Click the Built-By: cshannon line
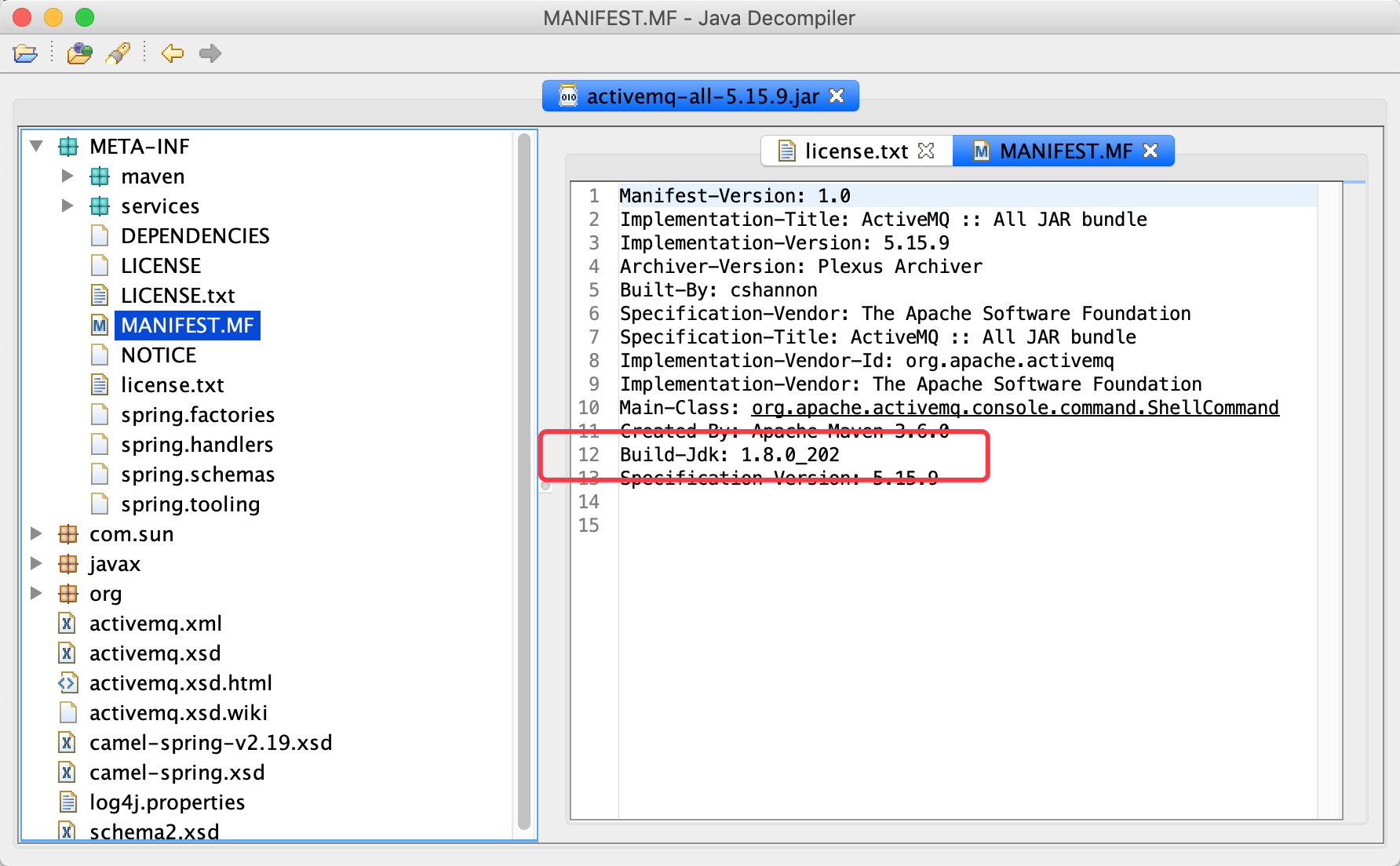1400x866 pixels. (x=719, y=290)
